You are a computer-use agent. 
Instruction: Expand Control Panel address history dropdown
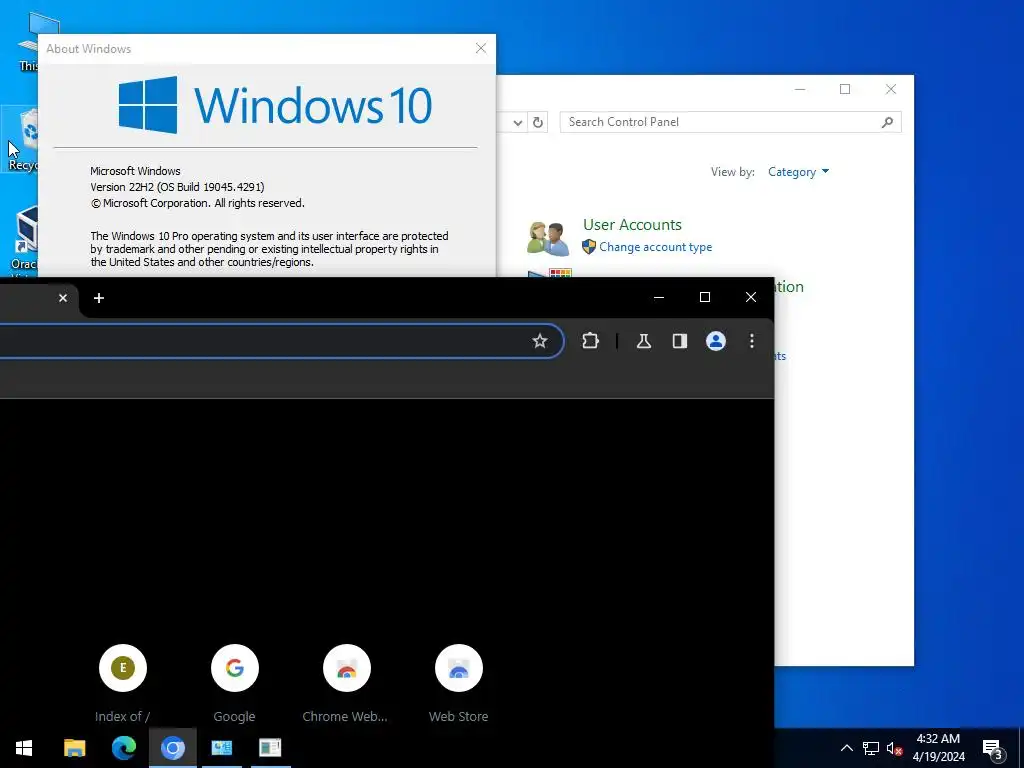click(518, 122)
